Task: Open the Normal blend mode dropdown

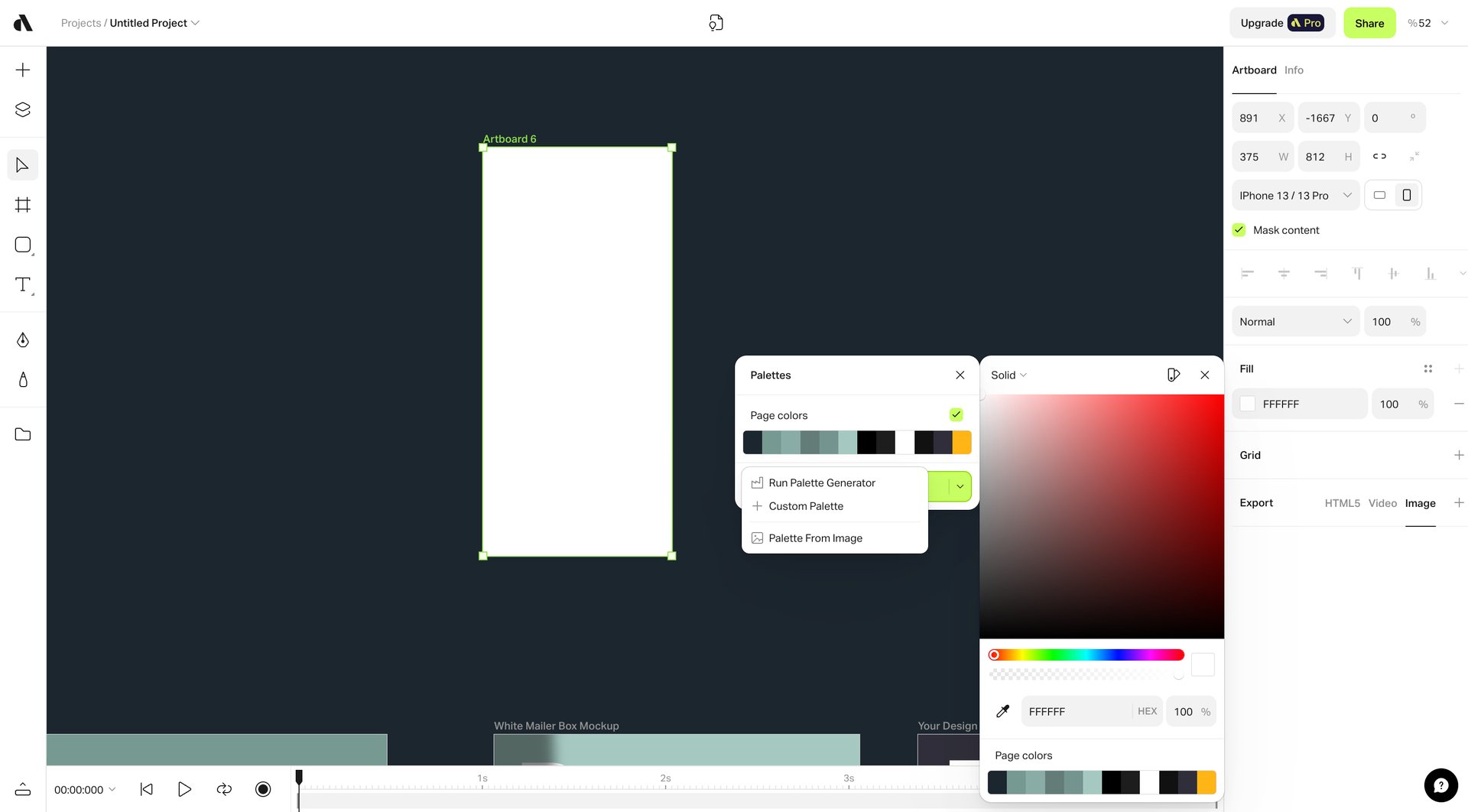Action: [1294, 321]
